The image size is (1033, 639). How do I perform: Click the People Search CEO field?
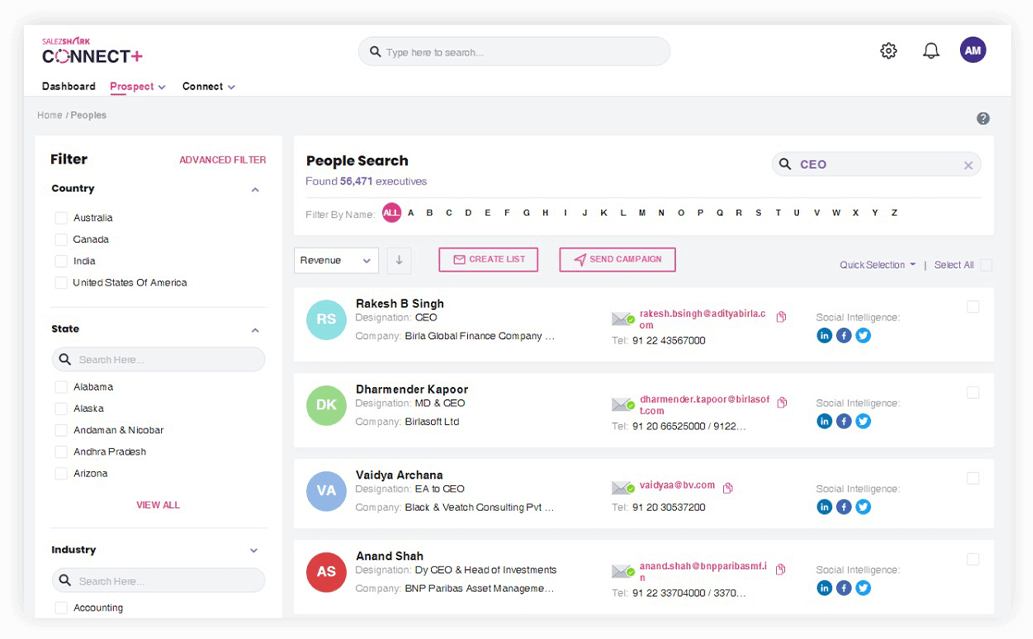point(876,165)
